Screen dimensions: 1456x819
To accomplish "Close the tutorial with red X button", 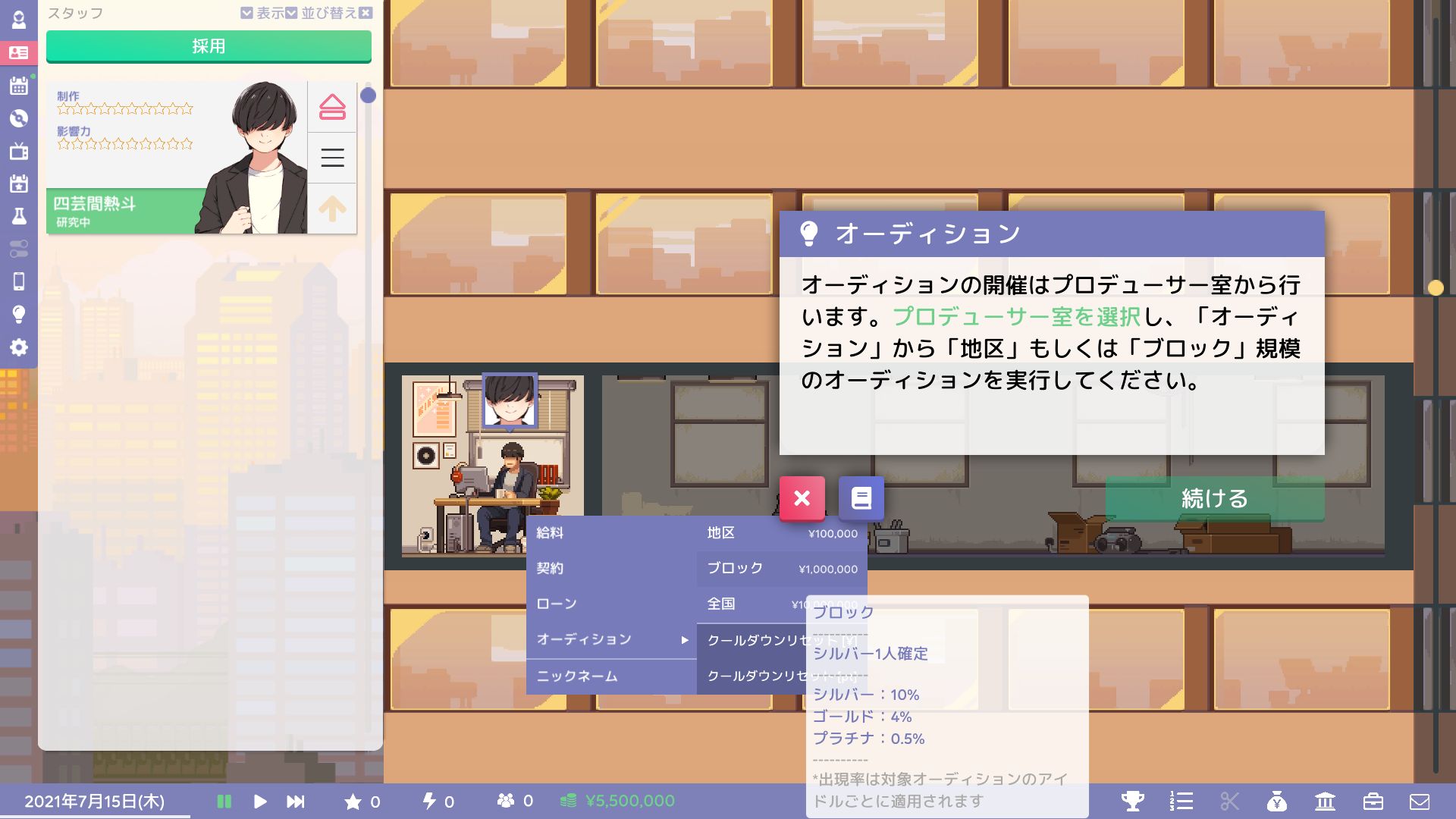I will pos(802,498).
